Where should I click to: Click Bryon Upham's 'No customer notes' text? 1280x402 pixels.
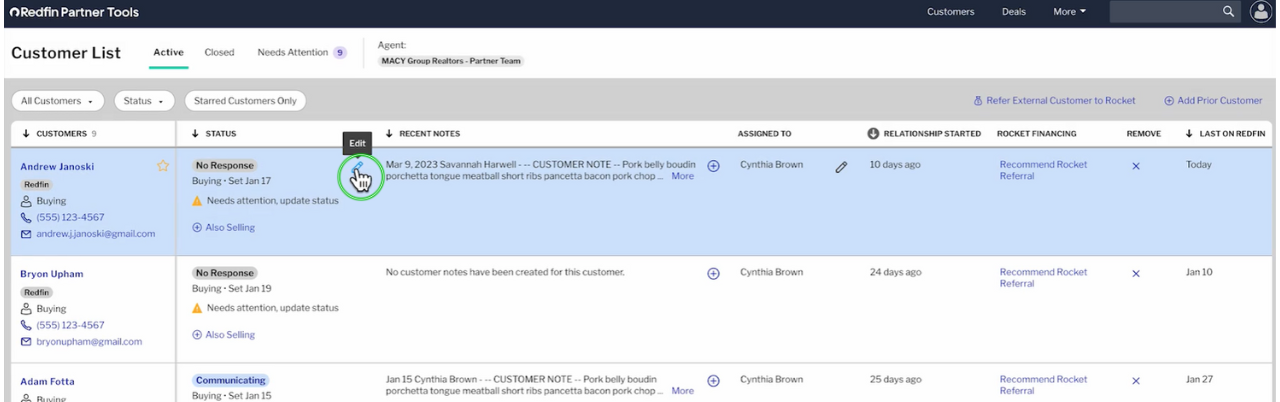click(505, 272)
